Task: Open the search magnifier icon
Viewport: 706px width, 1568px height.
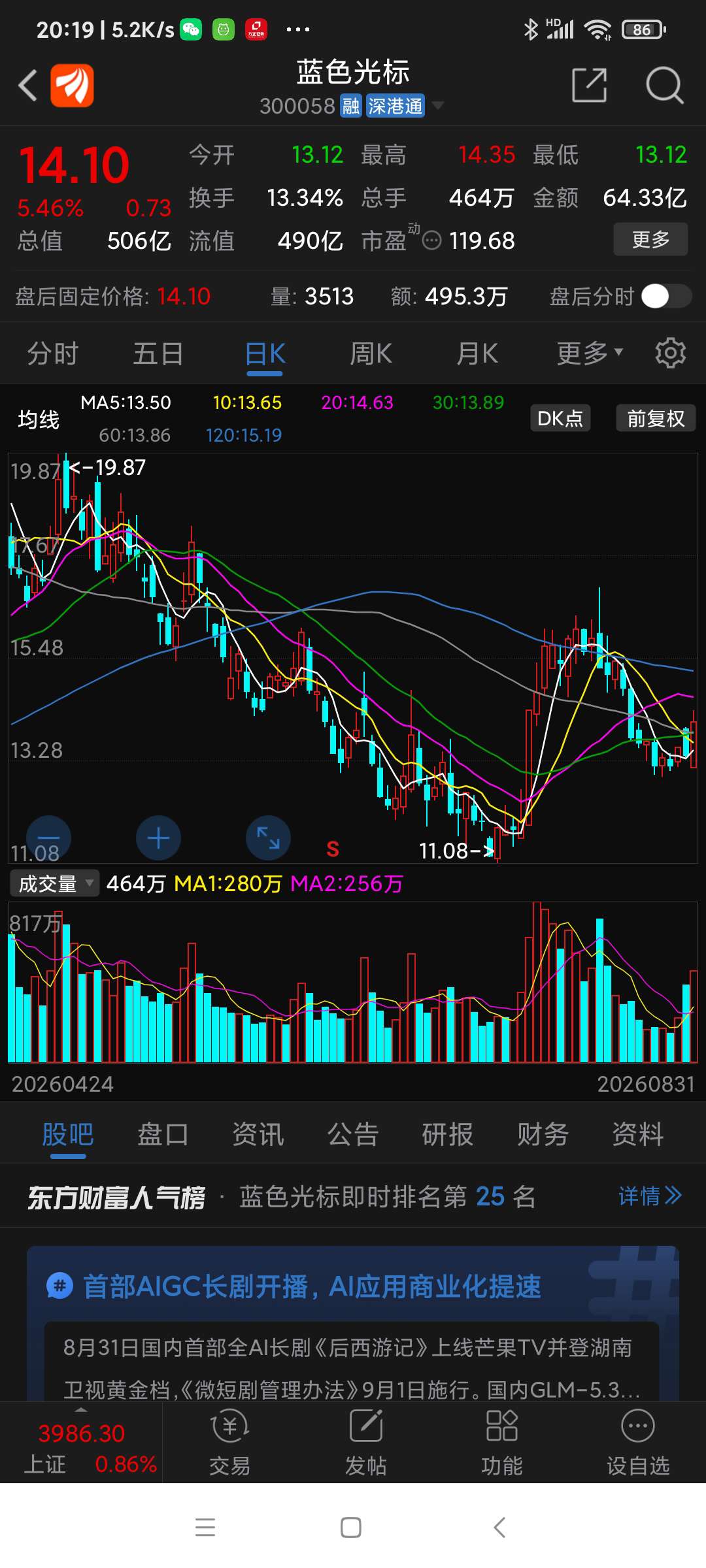Action: point(664,85)
